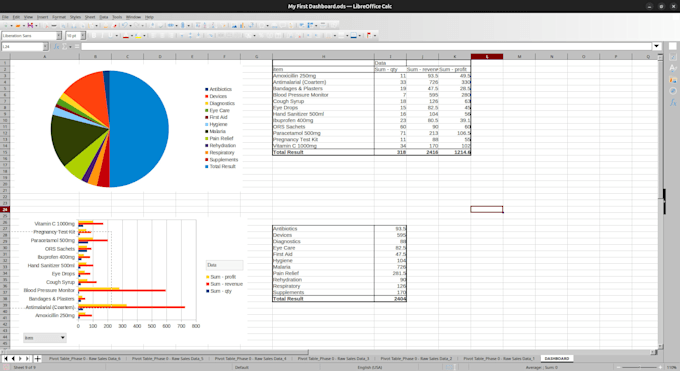This screenshot has height=371, width=680.
Task: Open the Item filter dropdown under bar chart
Action: (x=45, y=338)
